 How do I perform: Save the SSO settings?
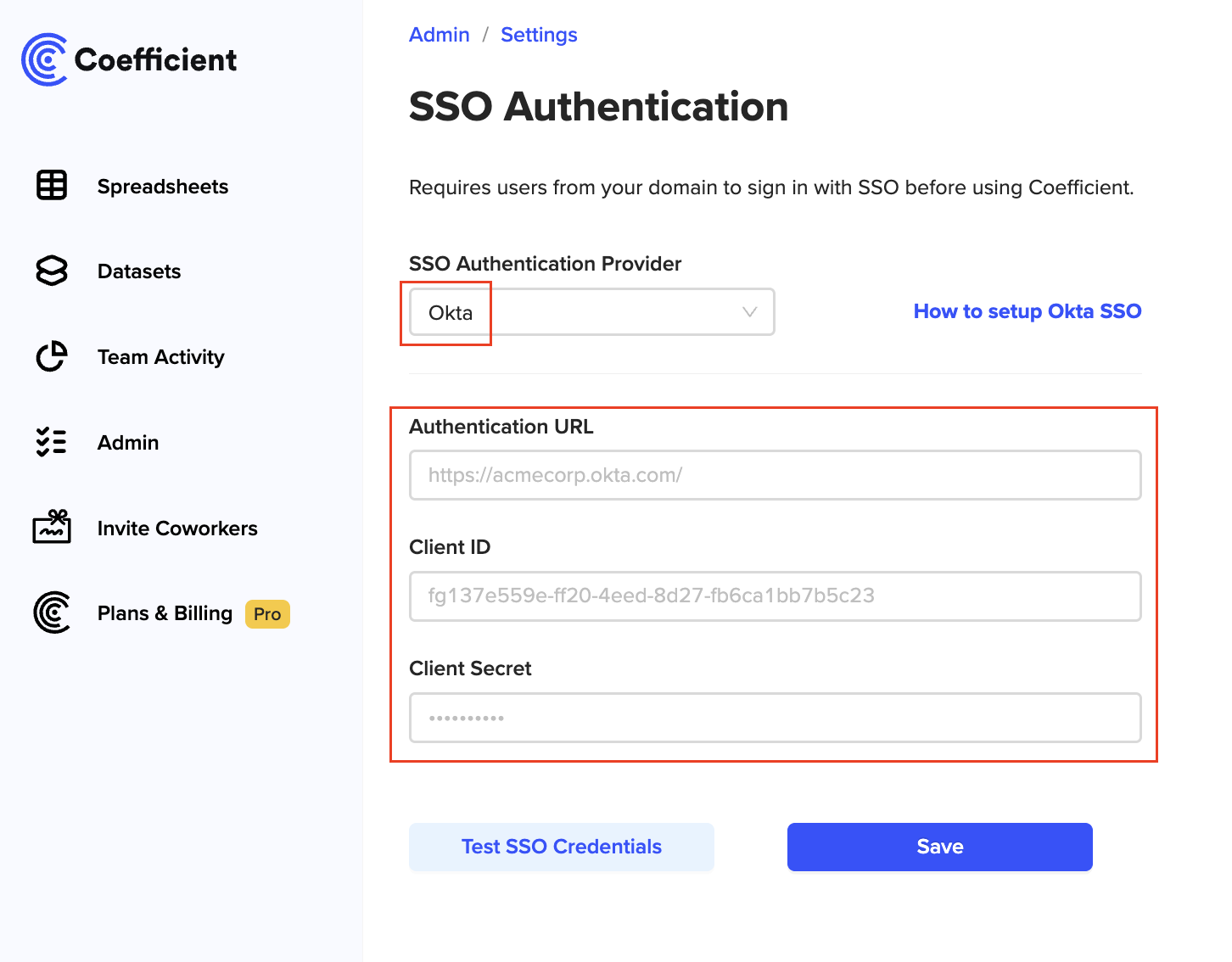click(x=939, y=847)
